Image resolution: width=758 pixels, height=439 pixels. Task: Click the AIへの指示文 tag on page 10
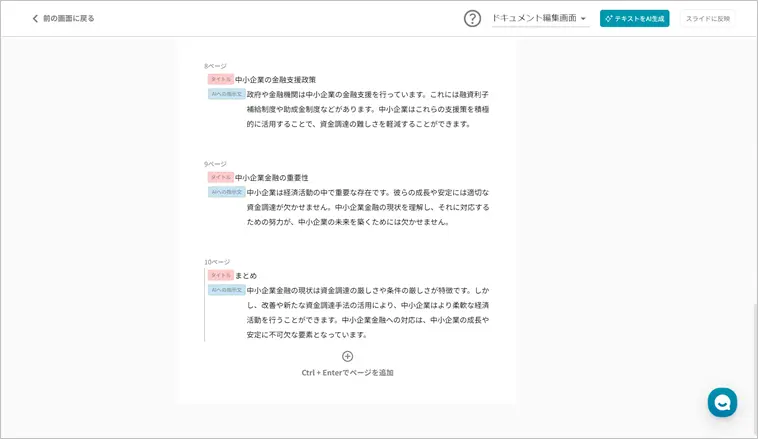pyautogui.click(x=226, y=290)
